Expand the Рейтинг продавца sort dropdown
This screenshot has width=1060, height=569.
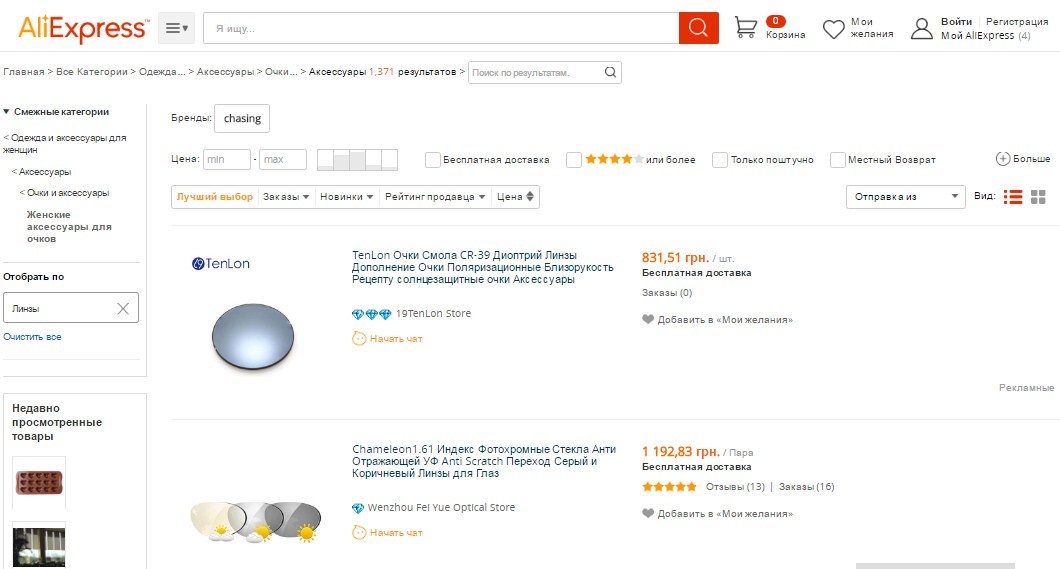click(x=436, y=197)
